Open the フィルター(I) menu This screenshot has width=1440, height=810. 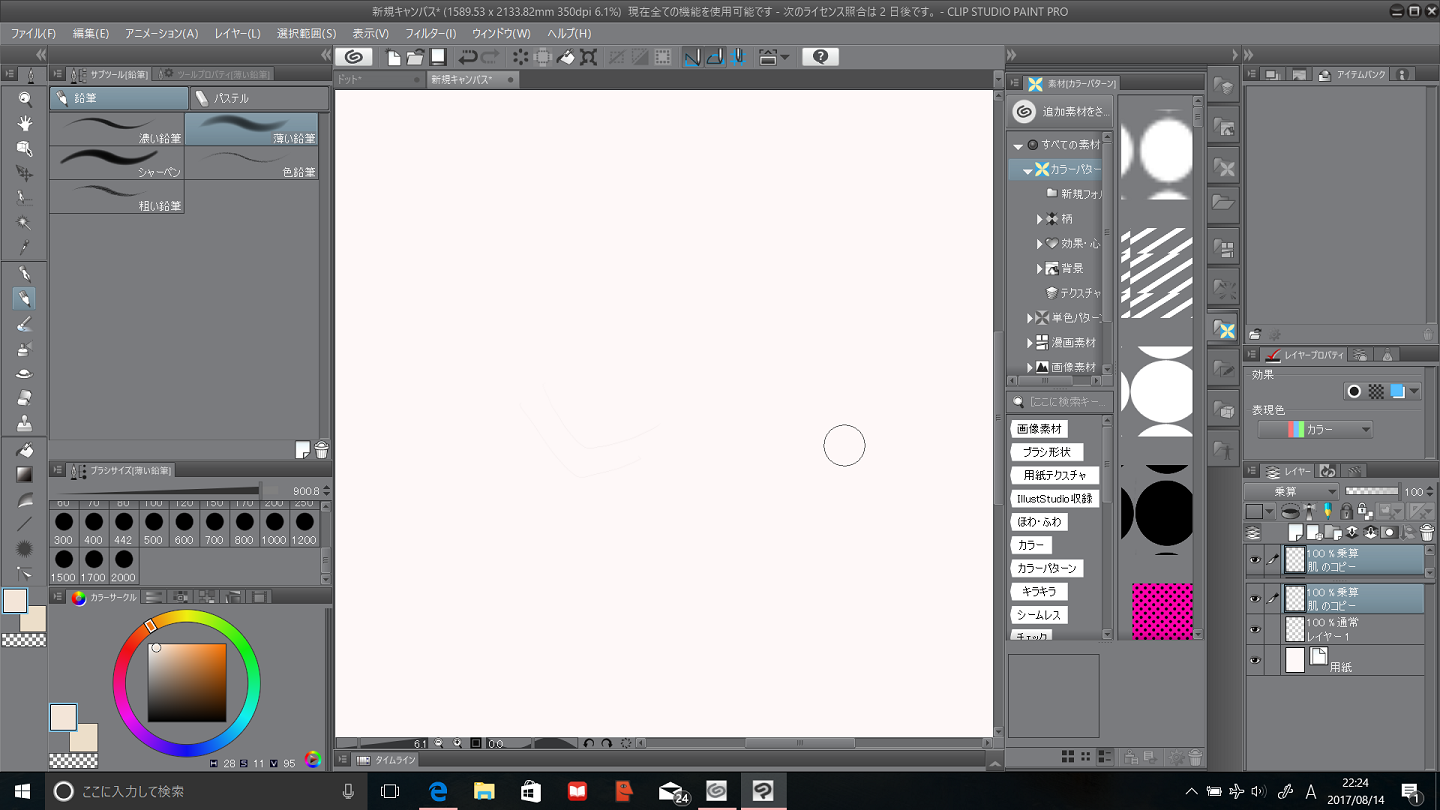tap(430, 33)
